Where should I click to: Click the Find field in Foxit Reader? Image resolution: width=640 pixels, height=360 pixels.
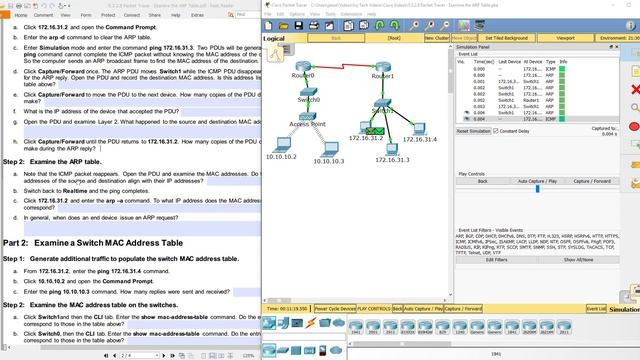247,15
